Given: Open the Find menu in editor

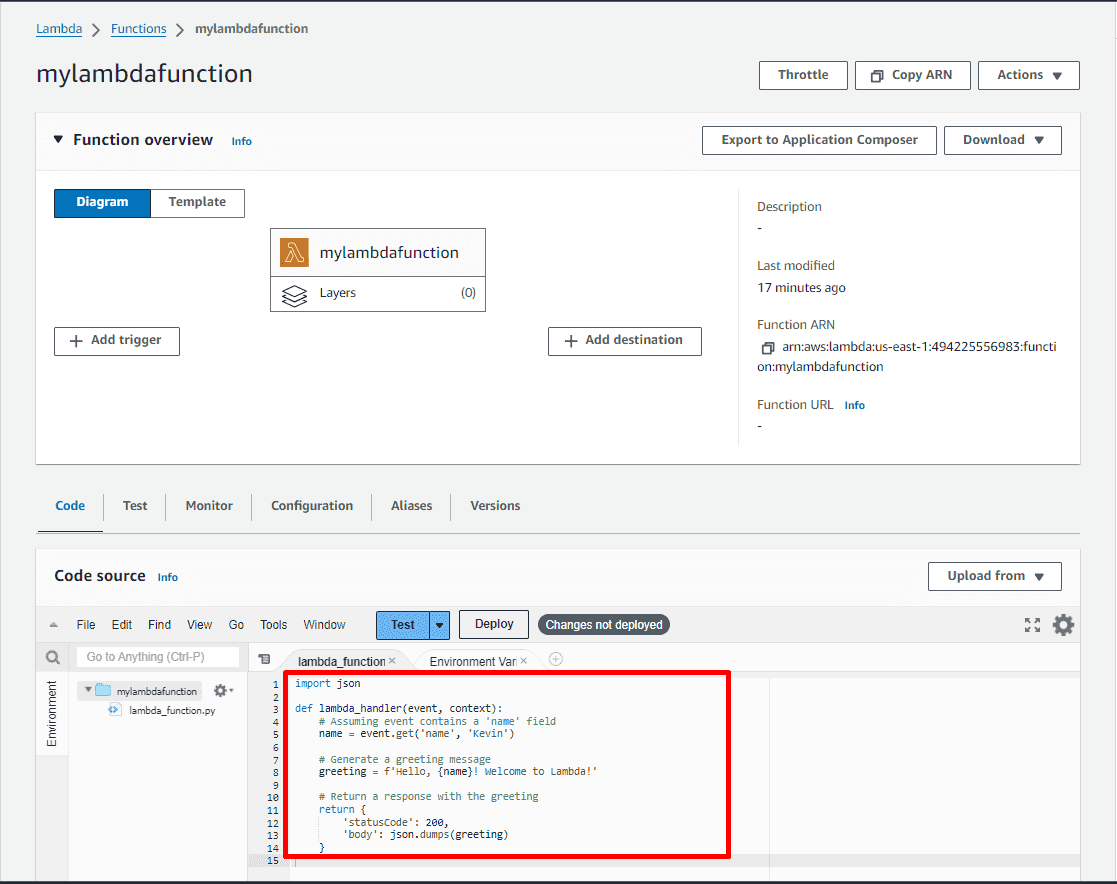Looking at the screenshot, I should click(160, 625).
